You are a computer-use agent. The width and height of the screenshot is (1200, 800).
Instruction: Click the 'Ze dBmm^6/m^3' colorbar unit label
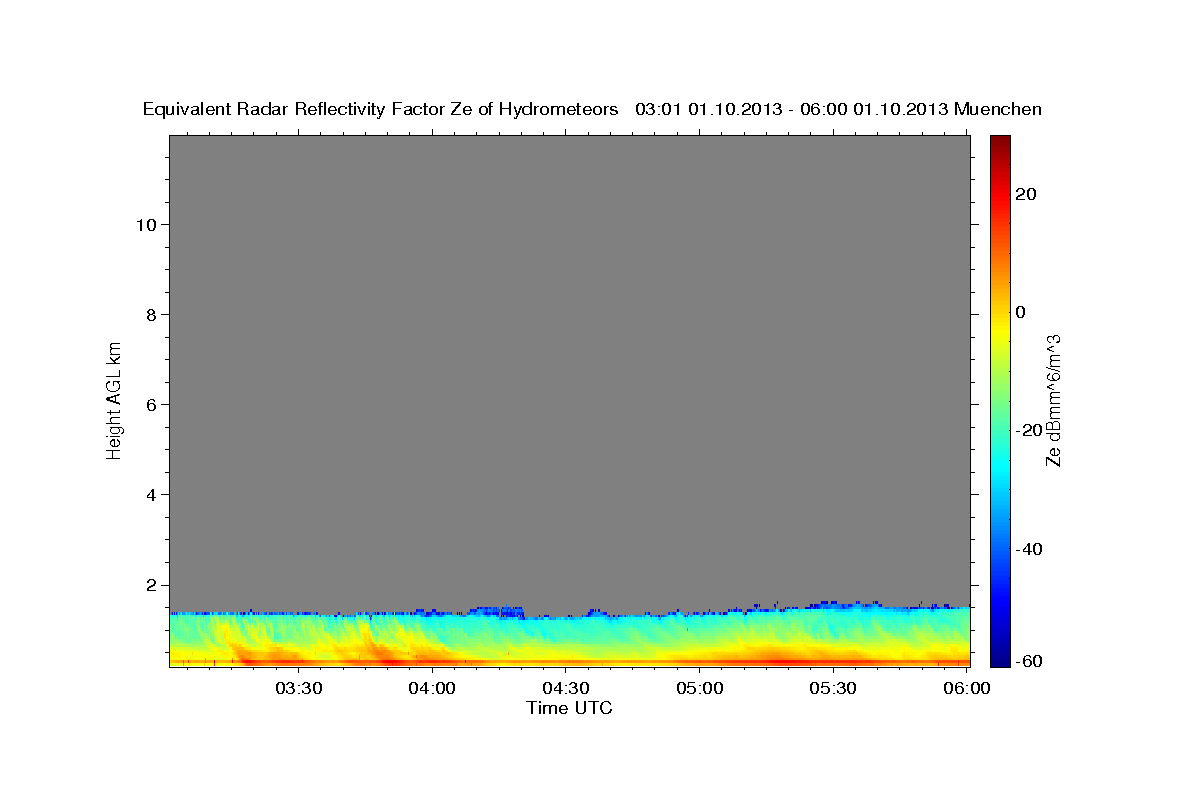click(x=1053, y=400)
